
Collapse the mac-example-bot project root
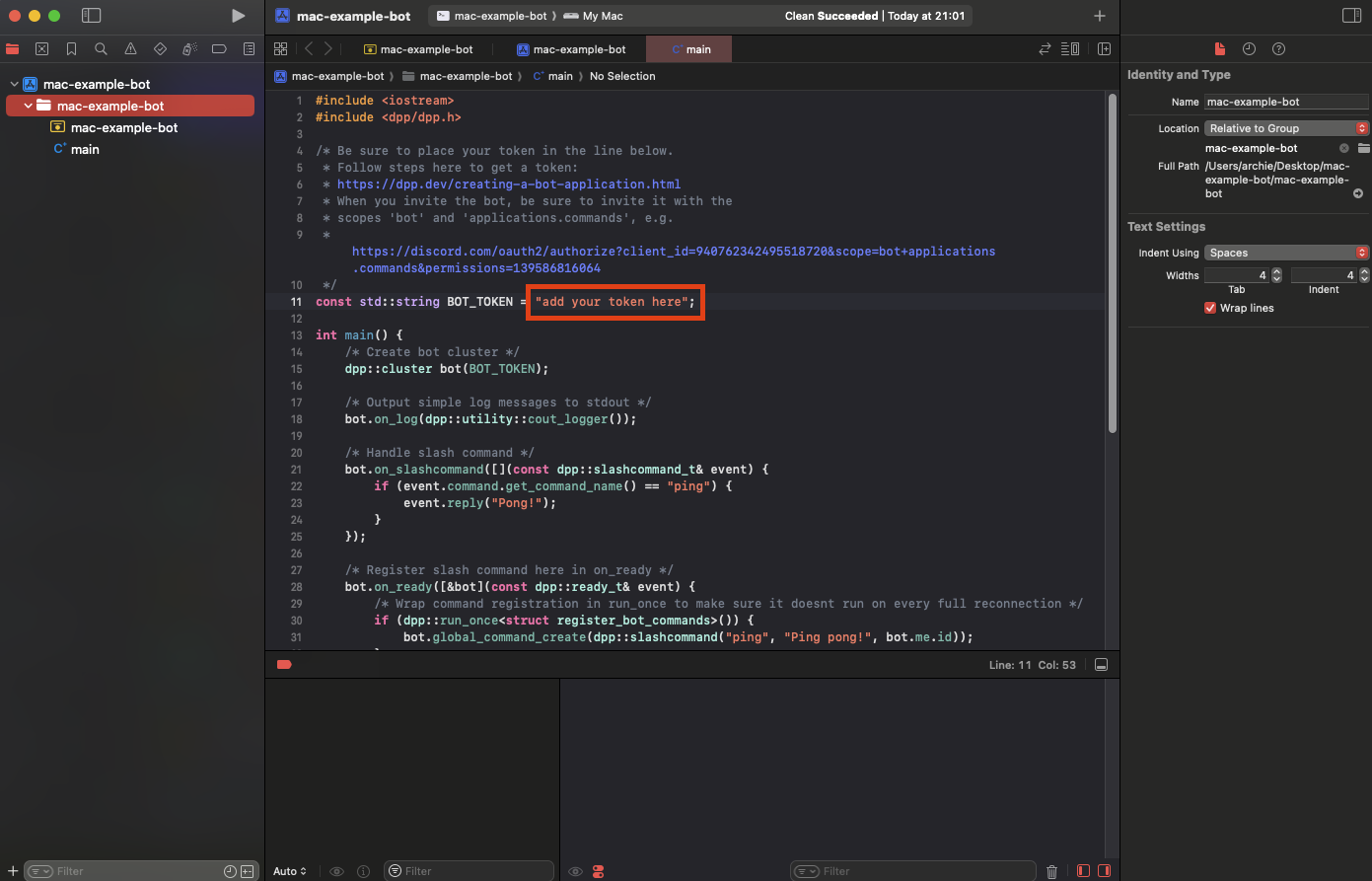click(15, 85)
